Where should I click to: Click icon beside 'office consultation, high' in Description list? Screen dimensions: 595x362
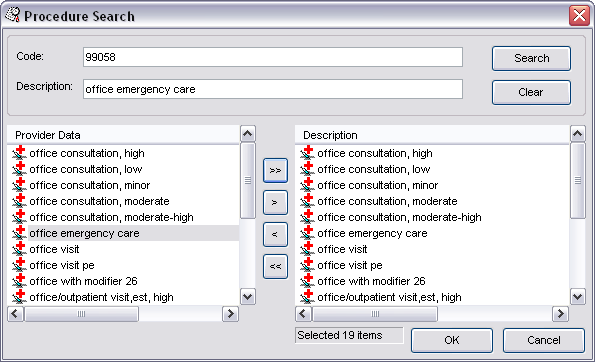307,153
